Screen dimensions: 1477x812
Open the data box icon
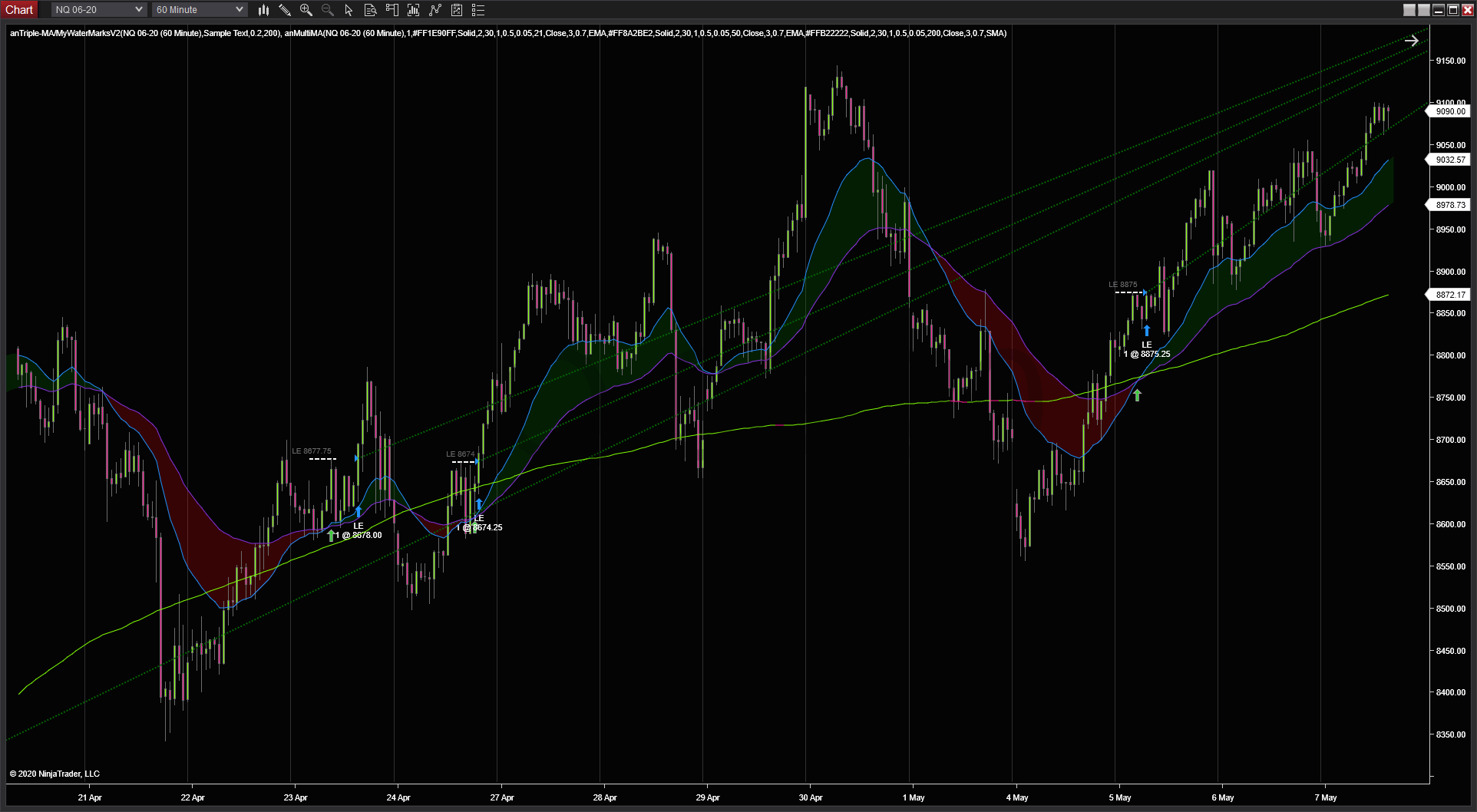click(371, 10)
